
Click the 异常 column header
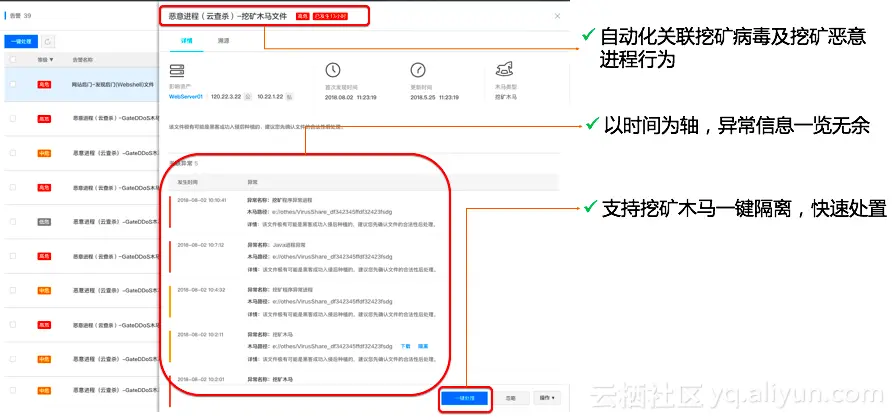(252, 182)
